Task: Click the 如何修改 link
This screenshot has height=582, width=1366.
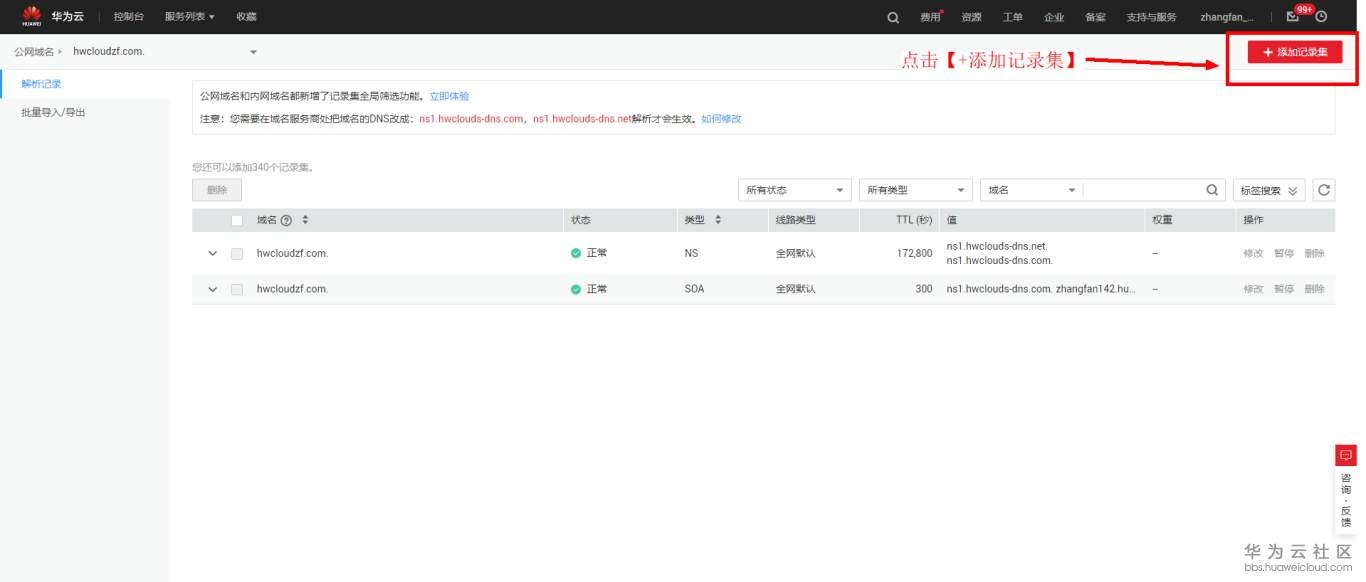Action: point(721,119)
